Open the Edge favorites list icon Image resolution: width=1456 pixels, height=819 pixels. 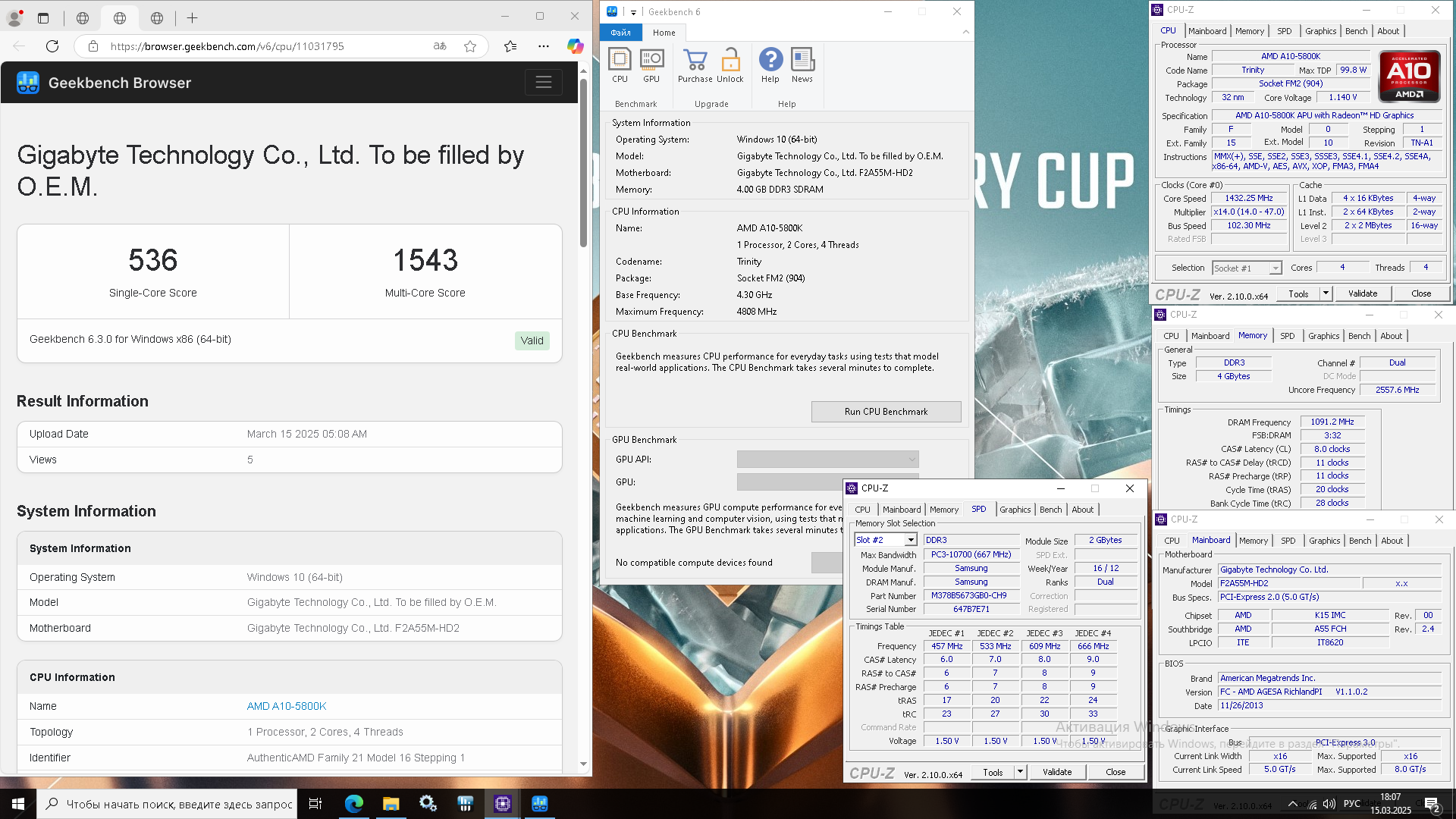(x=510, y=46)
